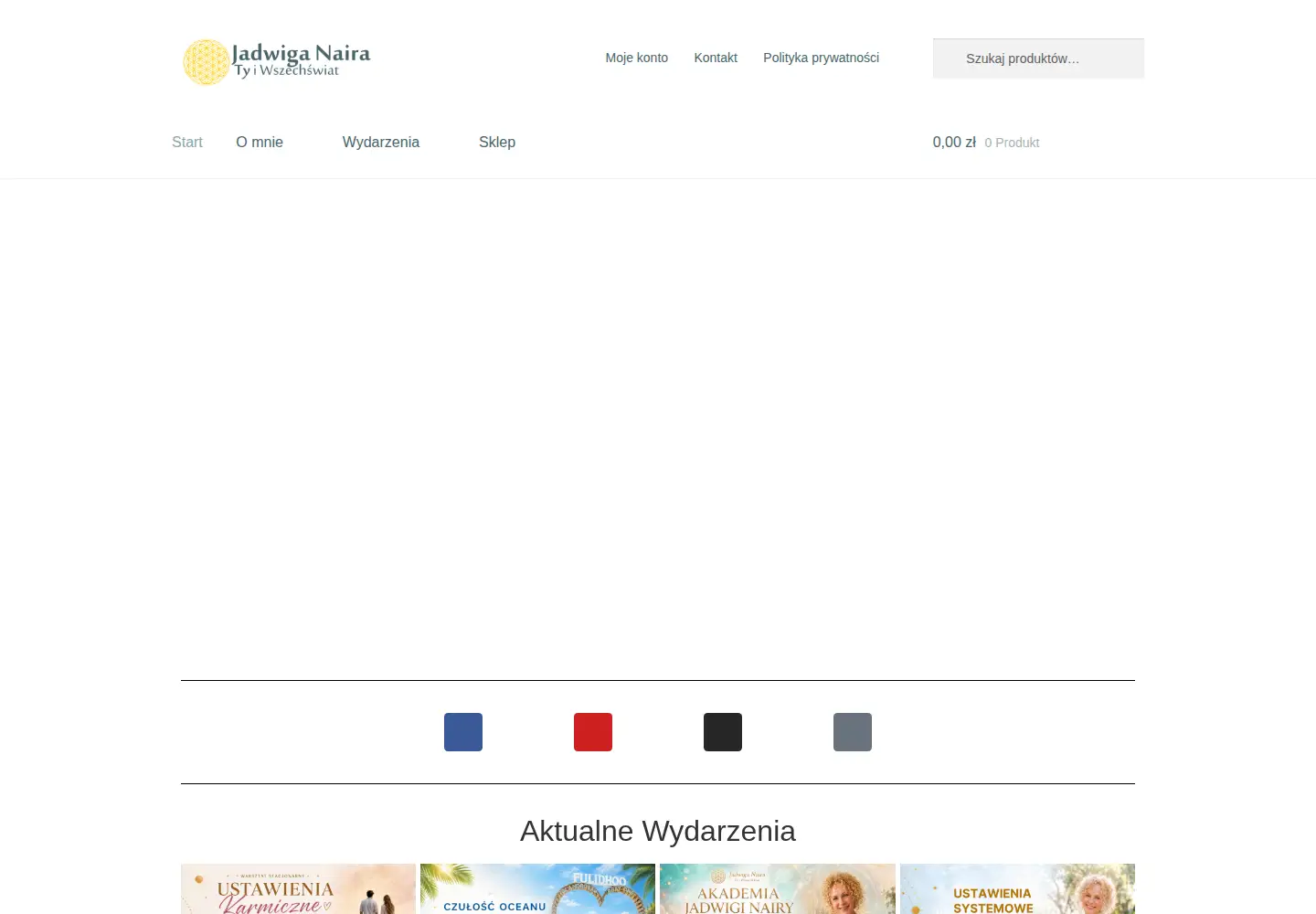Open Akademia Jadwigi Nairy event thumbnail

coord(778,888)
